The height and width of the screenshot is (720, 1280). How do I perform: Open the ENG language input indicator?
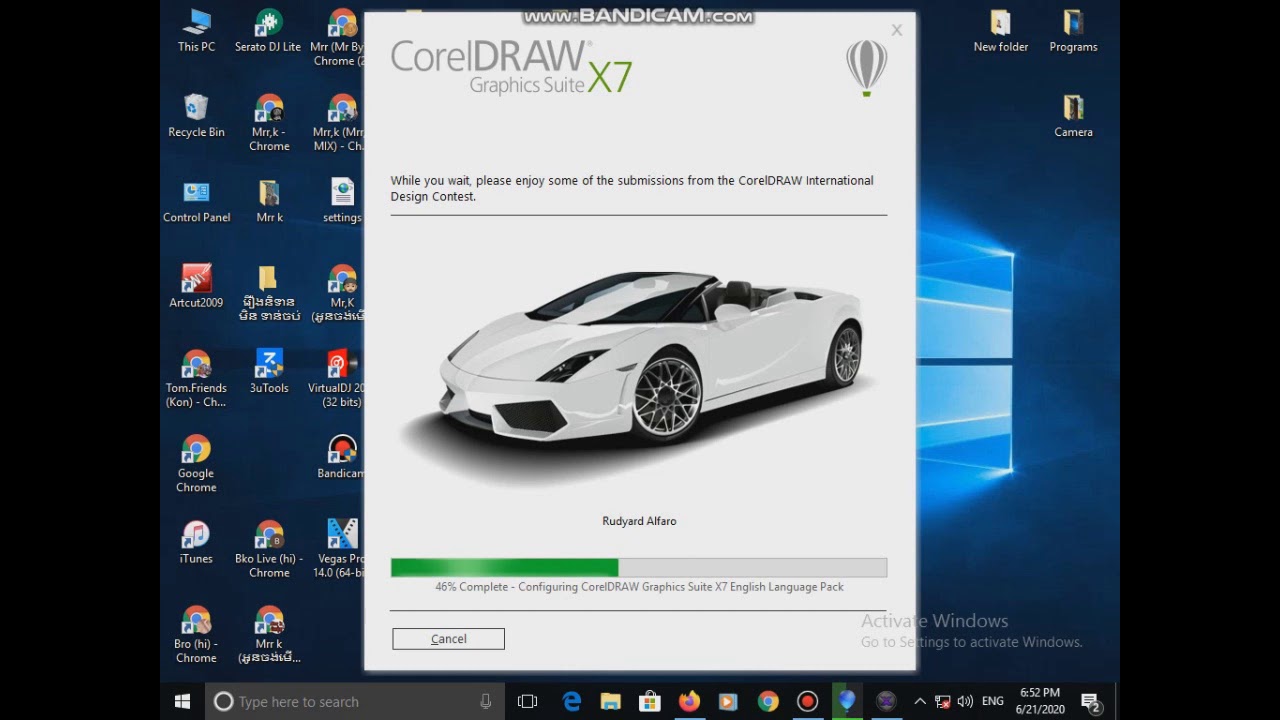[x=993, y=702]
